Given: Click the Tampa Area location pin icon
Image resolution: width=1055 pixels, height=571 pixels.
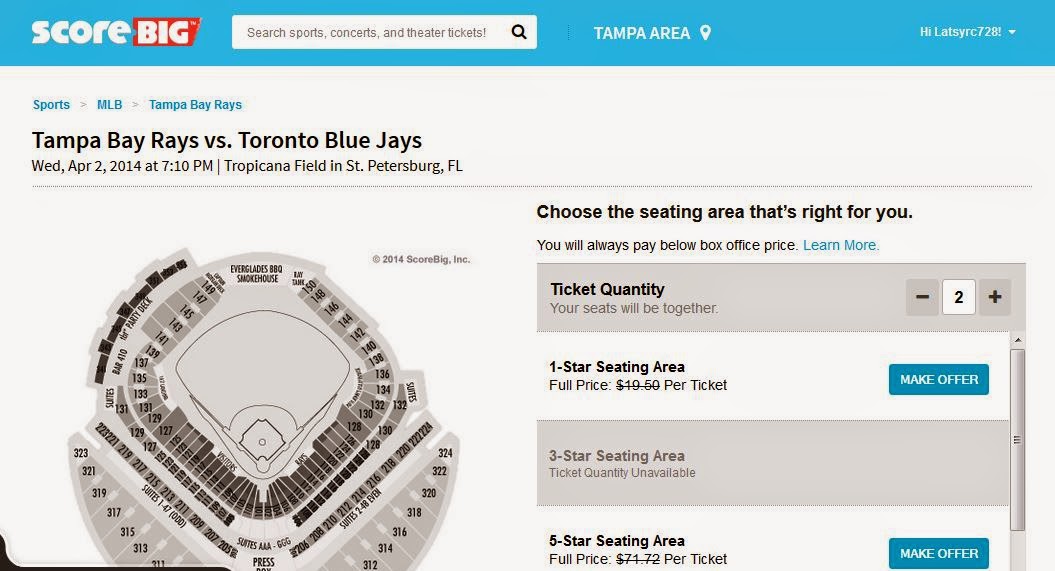Looking at the screenshot, I should [x=705, y=32].
